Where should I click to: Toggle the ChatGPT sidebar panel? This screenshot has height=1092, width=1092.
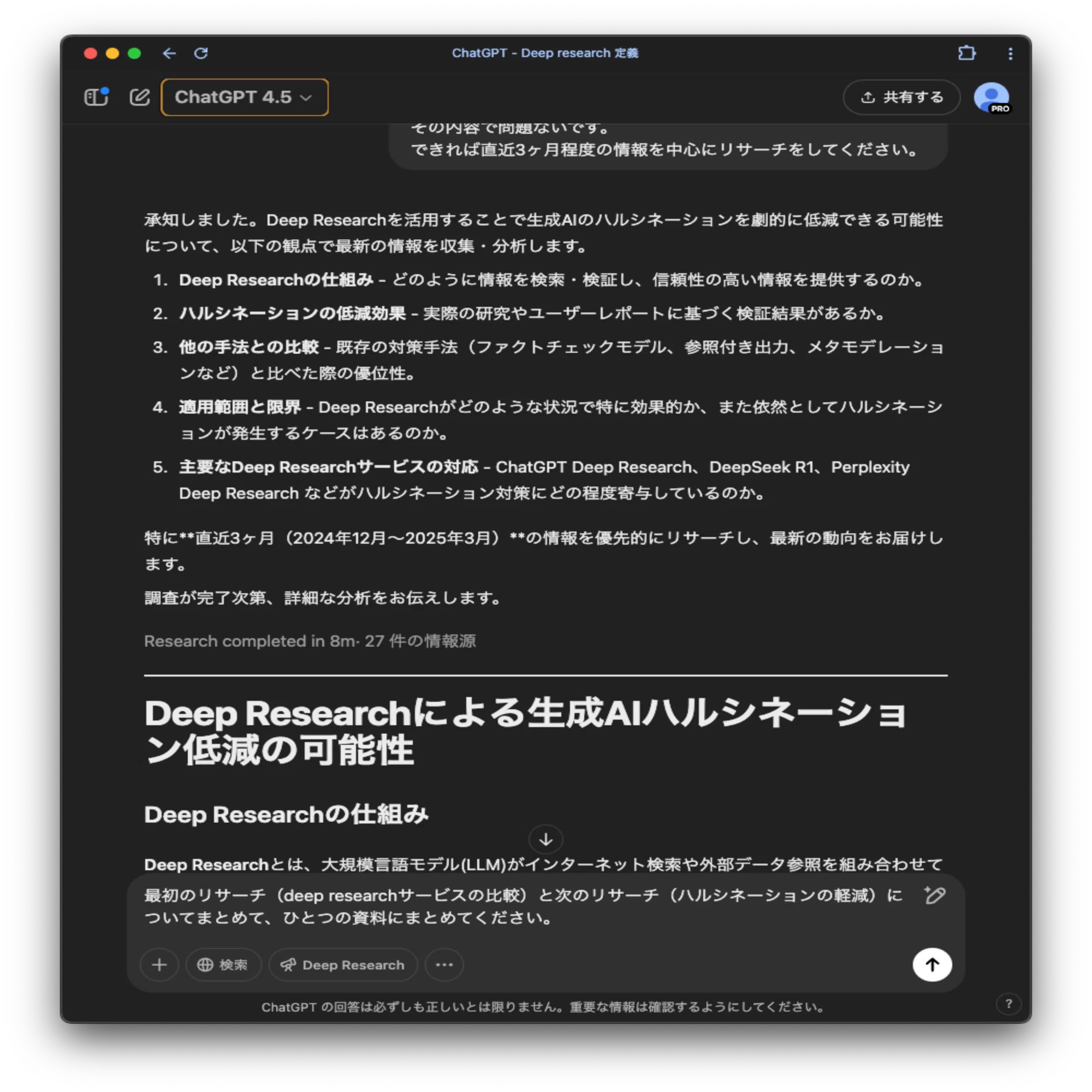tap(96, 97)
